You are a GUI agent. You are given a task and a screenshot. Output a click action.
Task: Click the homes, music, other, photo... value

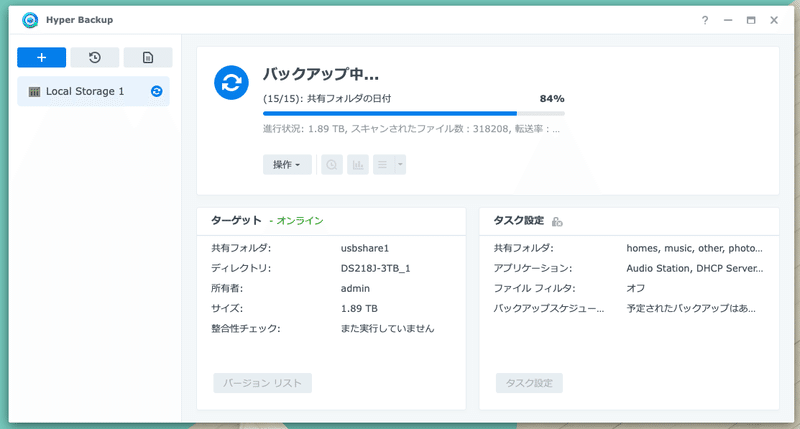coord(694,248)
